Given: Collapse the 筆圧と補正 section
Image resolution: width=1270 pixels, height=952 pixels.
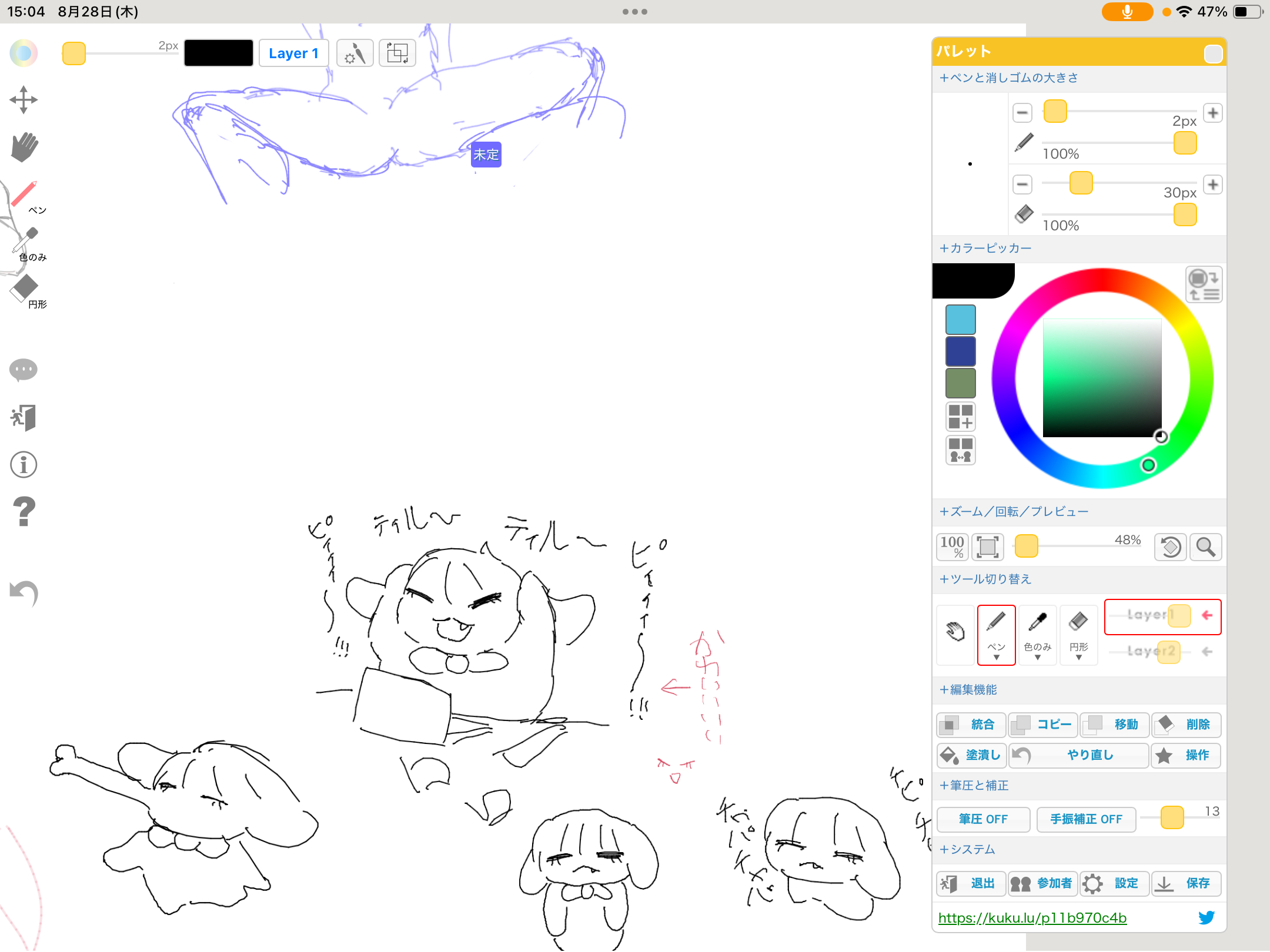Looking at the screenshot, I should tap(974, 786).
